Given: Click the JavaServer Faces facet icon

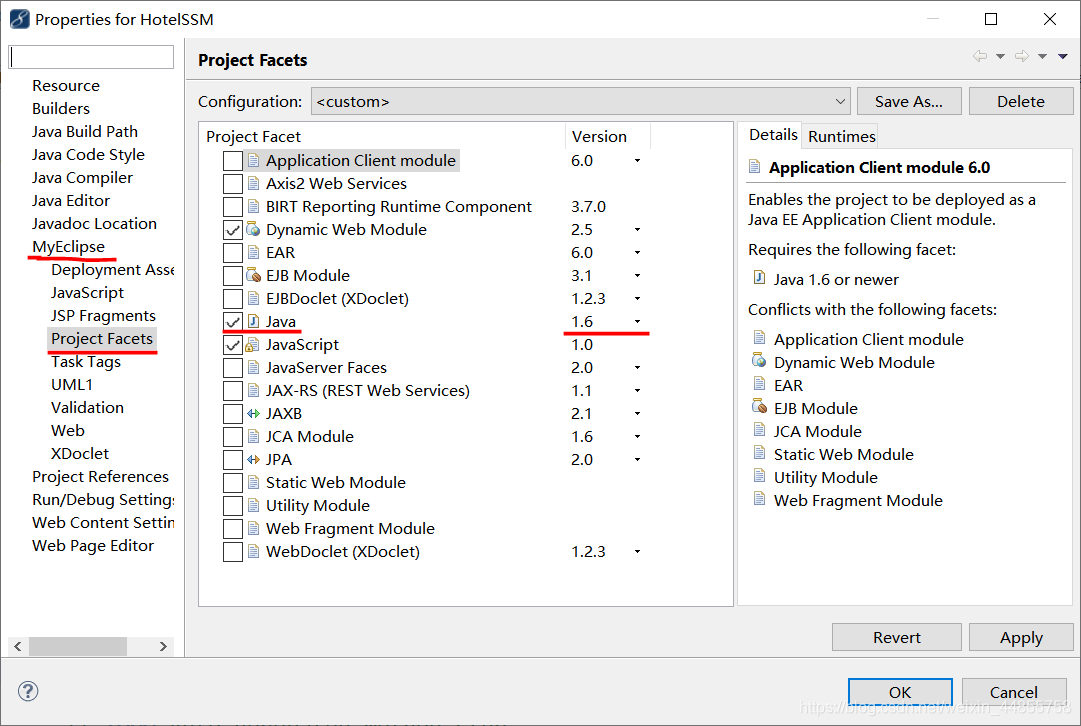Looking at the screenshot, I should [254, 367].
